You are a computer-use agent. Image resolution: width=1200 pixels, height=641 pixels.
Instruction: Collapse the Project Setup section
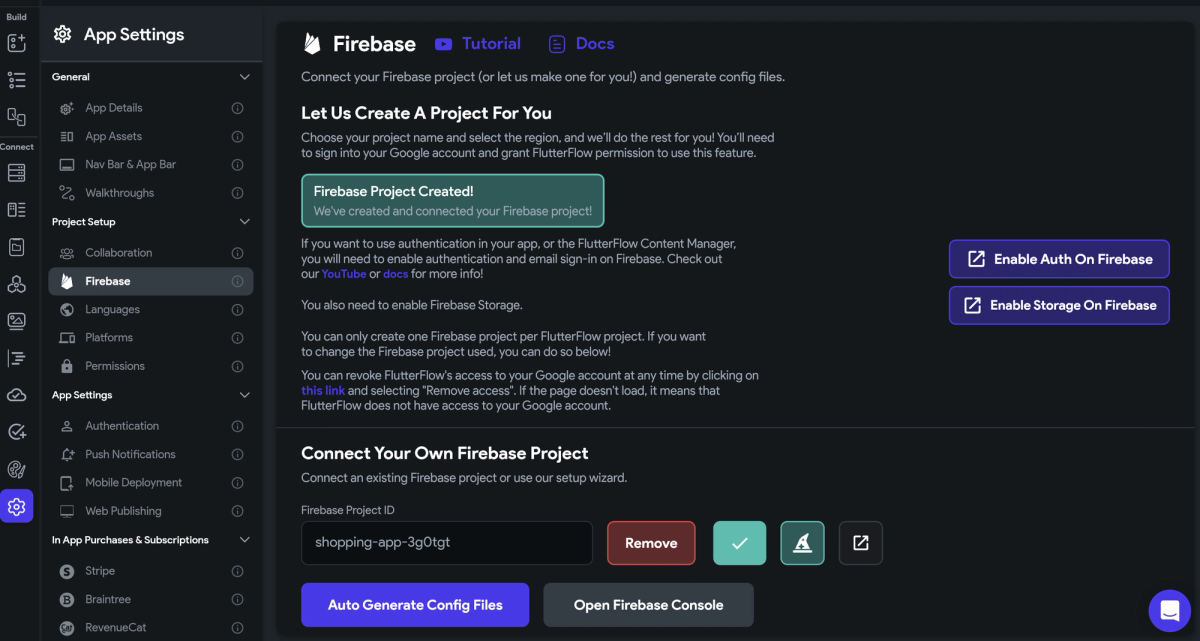click(x=244, y=222)
